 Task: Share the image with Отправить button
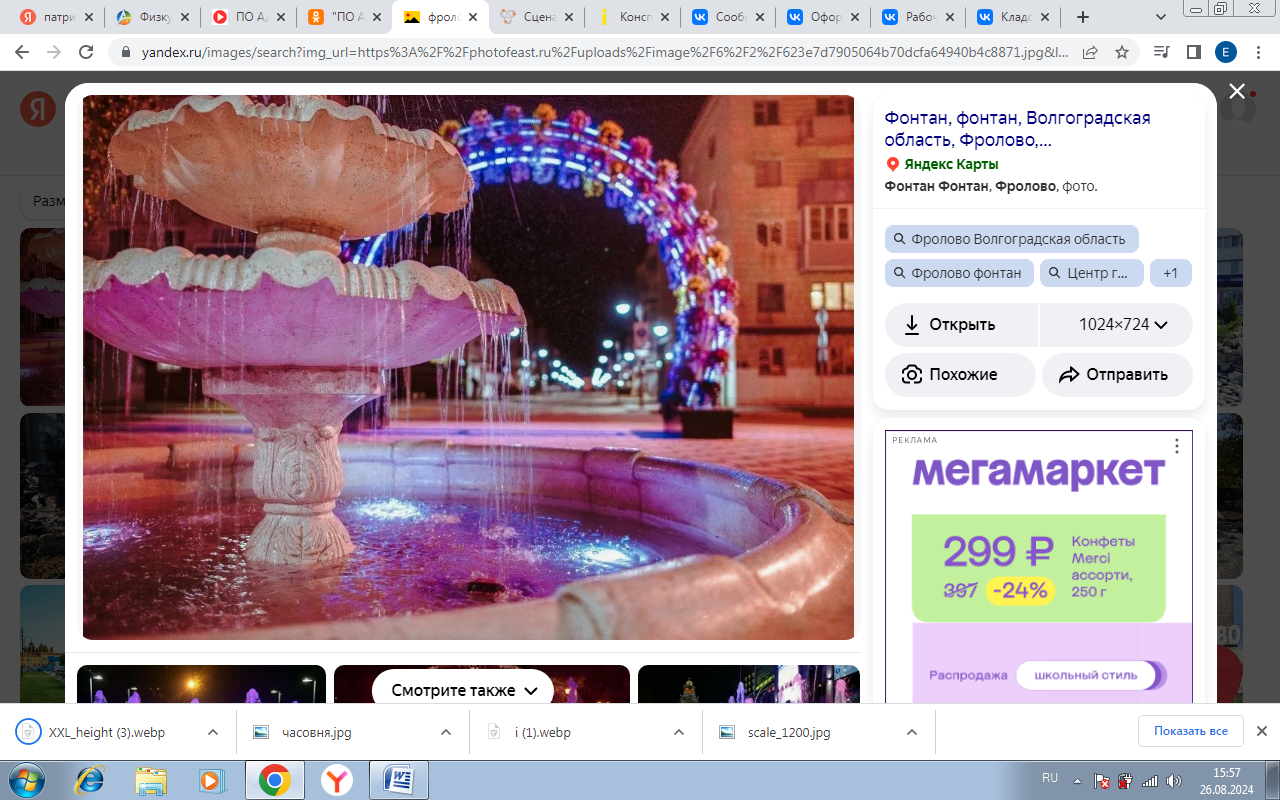tap(1117, 374)
